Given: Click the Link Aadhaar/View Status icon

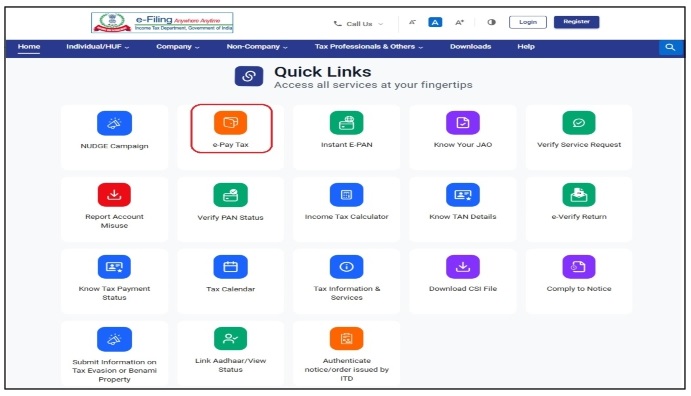Looking at the screenshot, I should pyautogui.click(x=230, y=338).
